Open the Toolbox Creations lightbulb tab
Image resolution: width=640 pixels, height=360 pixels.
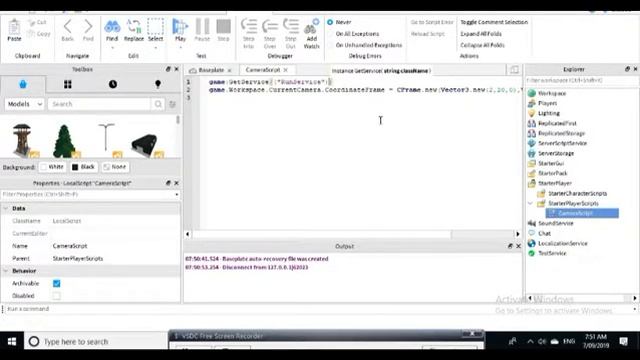(x=158, y=84)
